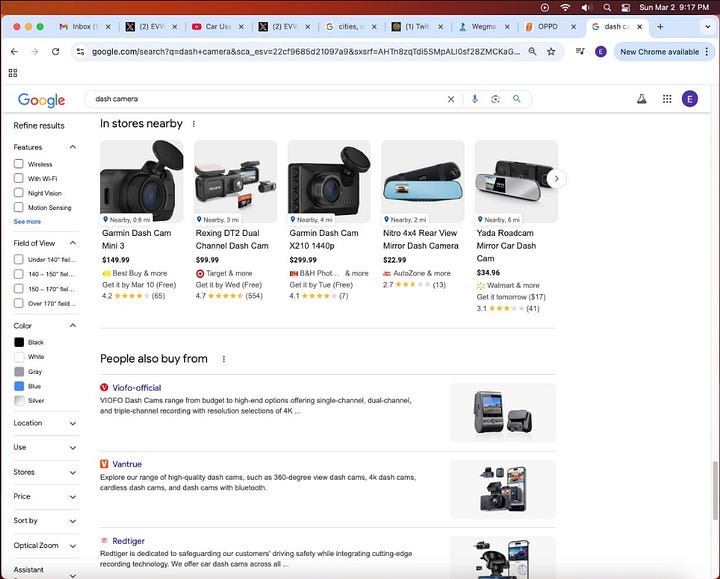Open Google apps grid icon
The width and height of the screenshot is (720, 579).
667,99
